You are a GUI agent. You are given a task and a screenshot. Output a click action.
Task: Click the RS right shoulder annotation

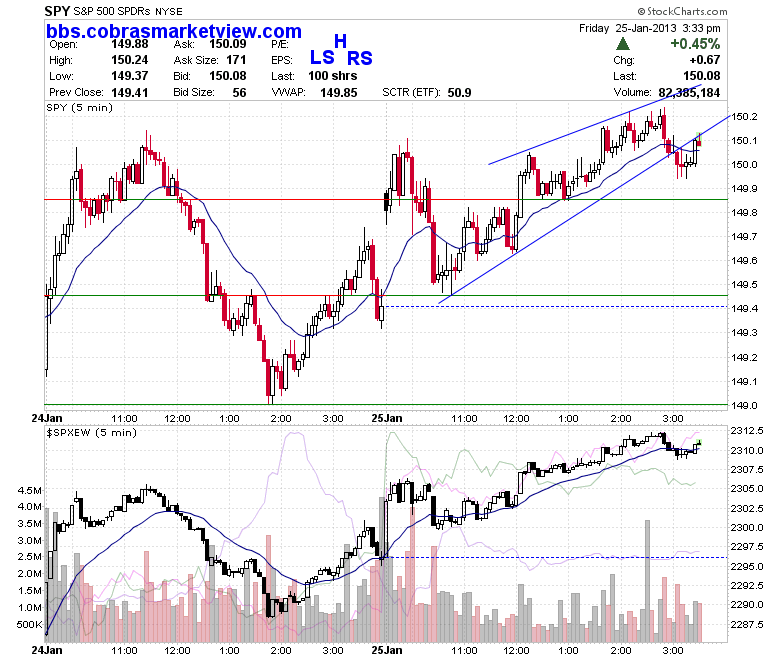pyautogui.click(x=360, y=59)
